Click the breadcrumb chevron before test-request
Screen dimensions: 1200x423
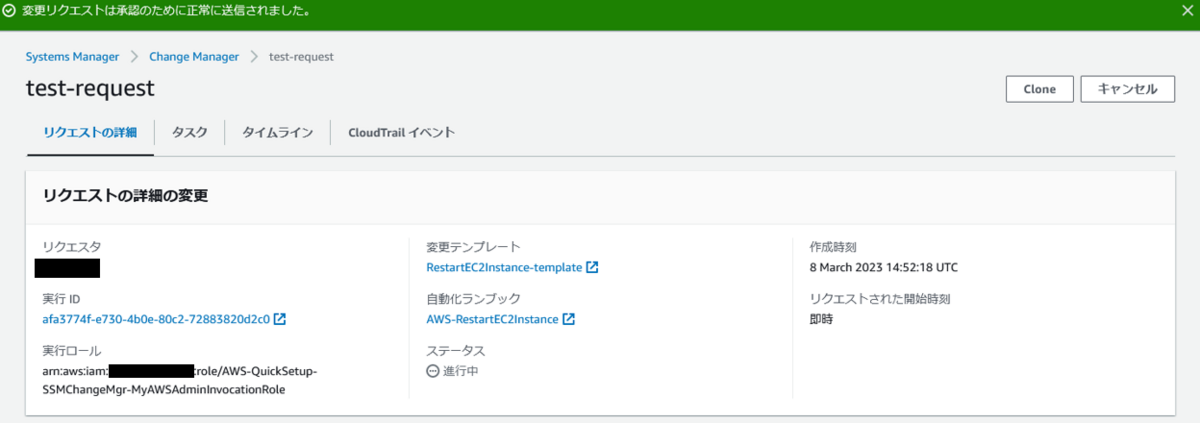coord(254,57)
